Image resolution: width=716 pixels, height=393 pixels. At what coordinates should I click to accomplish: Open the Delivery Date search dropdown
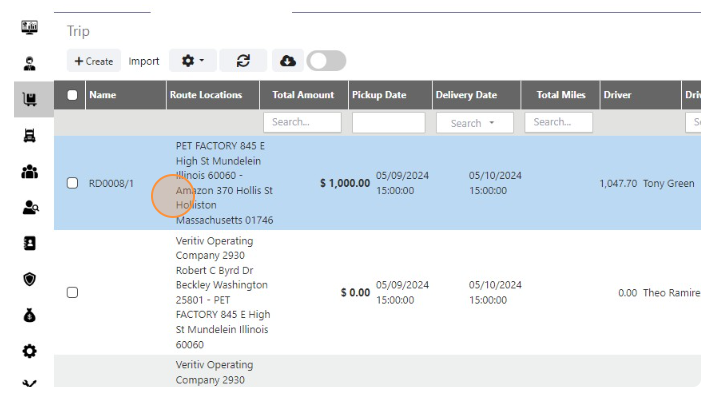(x=475, y=123)
